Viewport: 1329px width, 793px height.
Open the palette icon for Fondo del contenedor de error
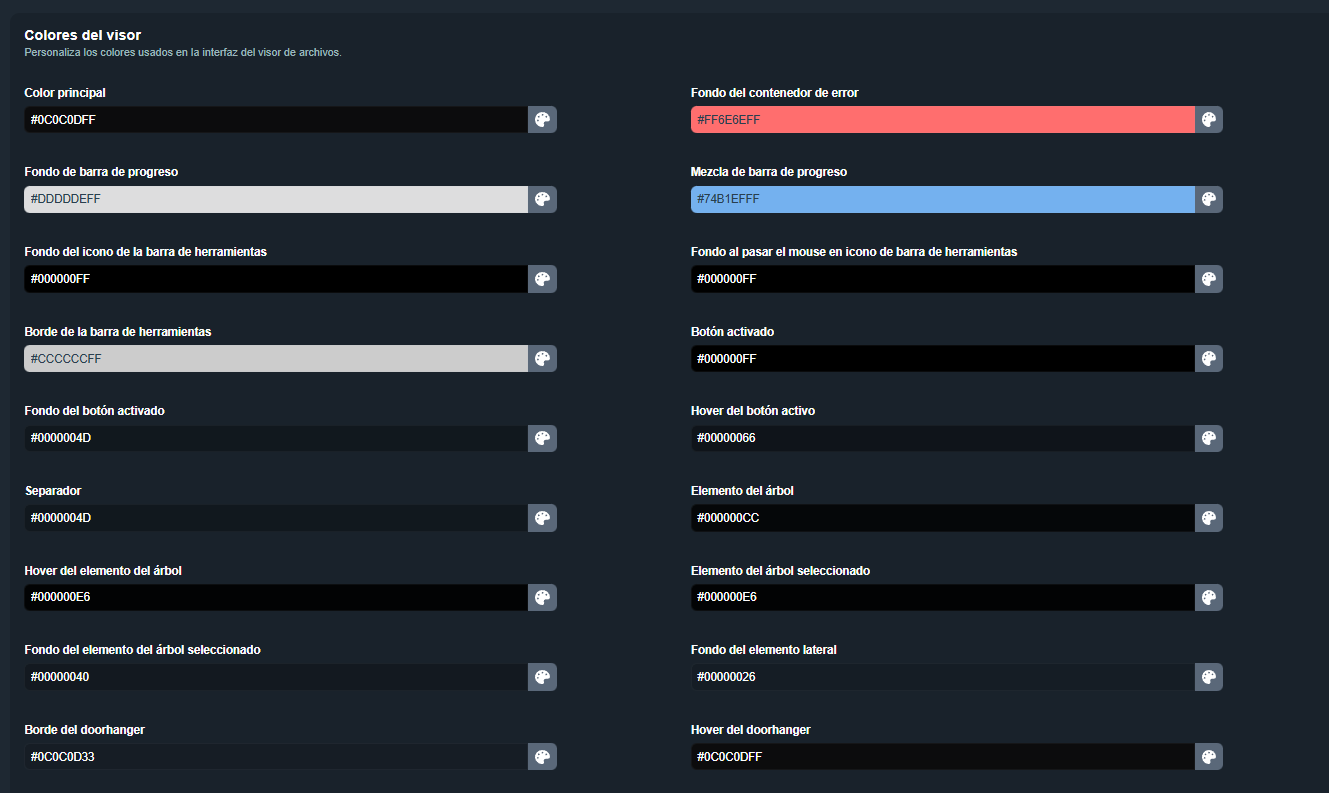(x=1209, y=119)
